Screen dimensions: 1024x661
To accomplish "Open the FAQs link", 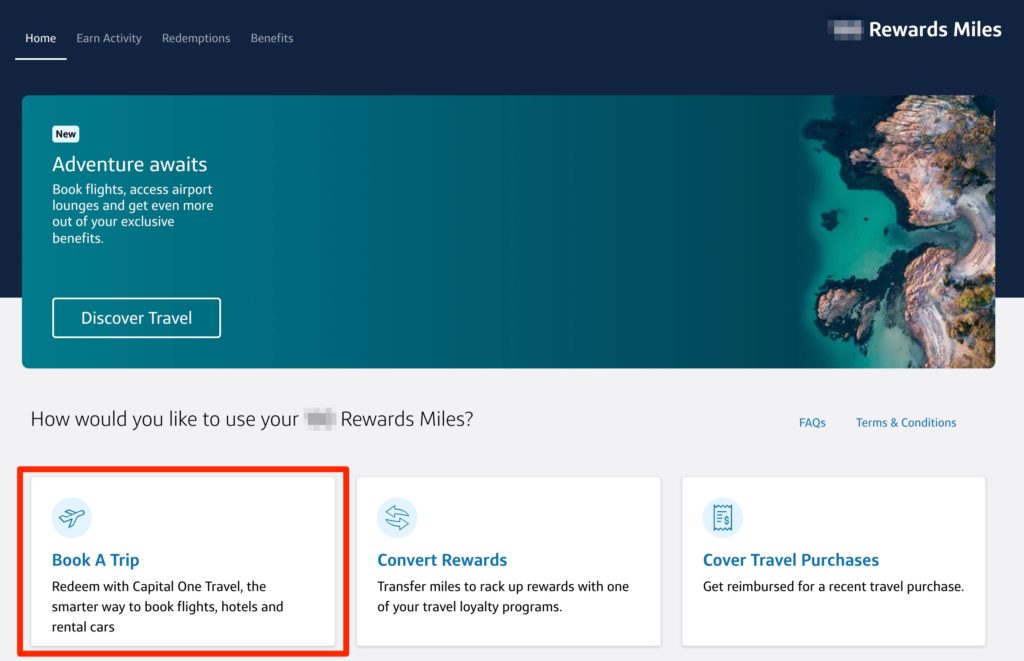I will coord(812,422).
